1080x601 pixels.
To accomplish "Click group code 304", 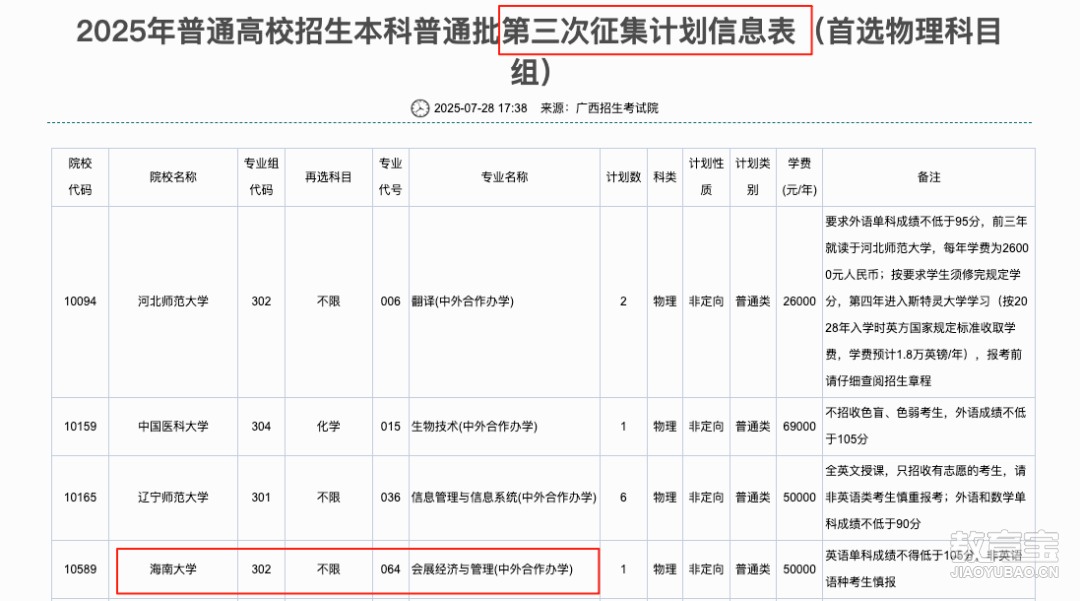I will coord(261,426).
